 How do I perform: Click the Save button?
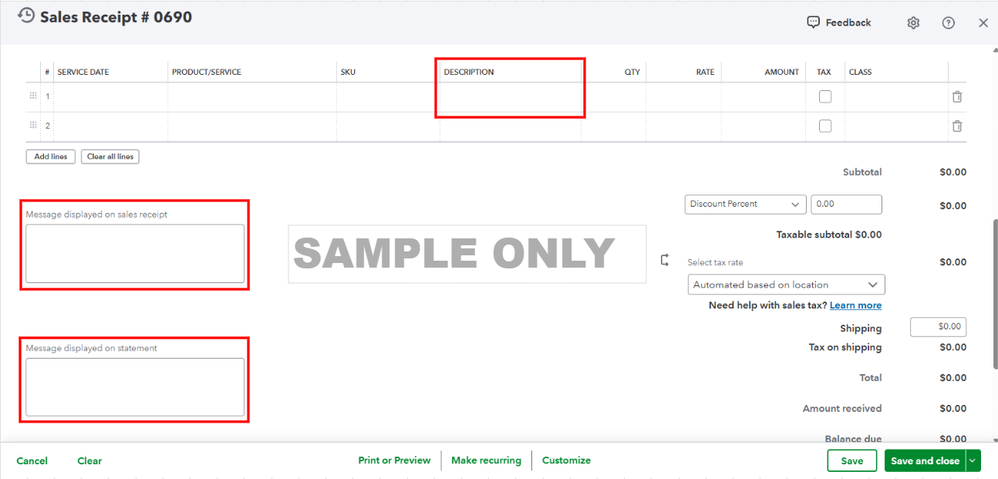coord(852,461)
